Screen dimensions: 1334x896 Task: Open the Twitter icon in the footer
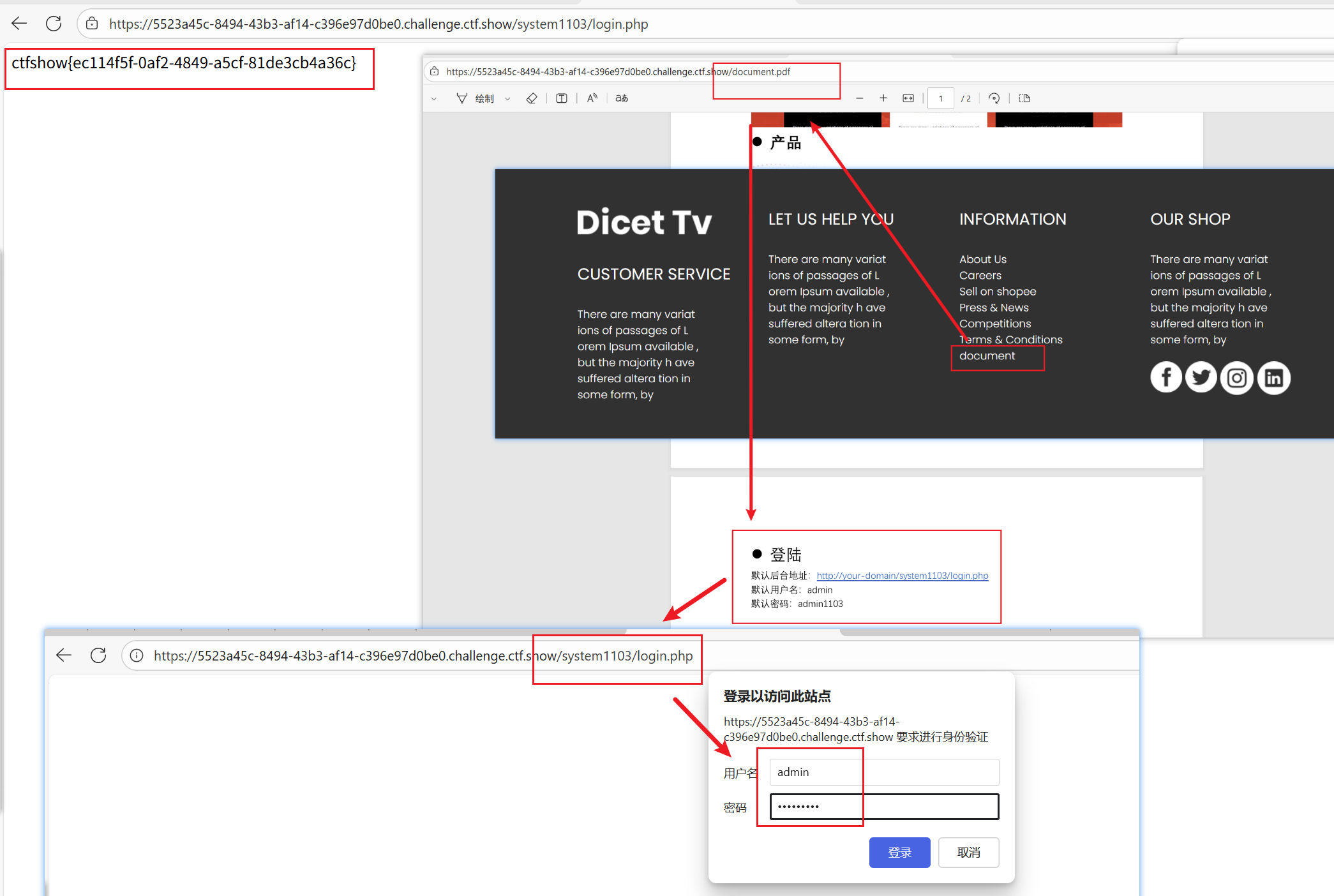click(1201, 377)
